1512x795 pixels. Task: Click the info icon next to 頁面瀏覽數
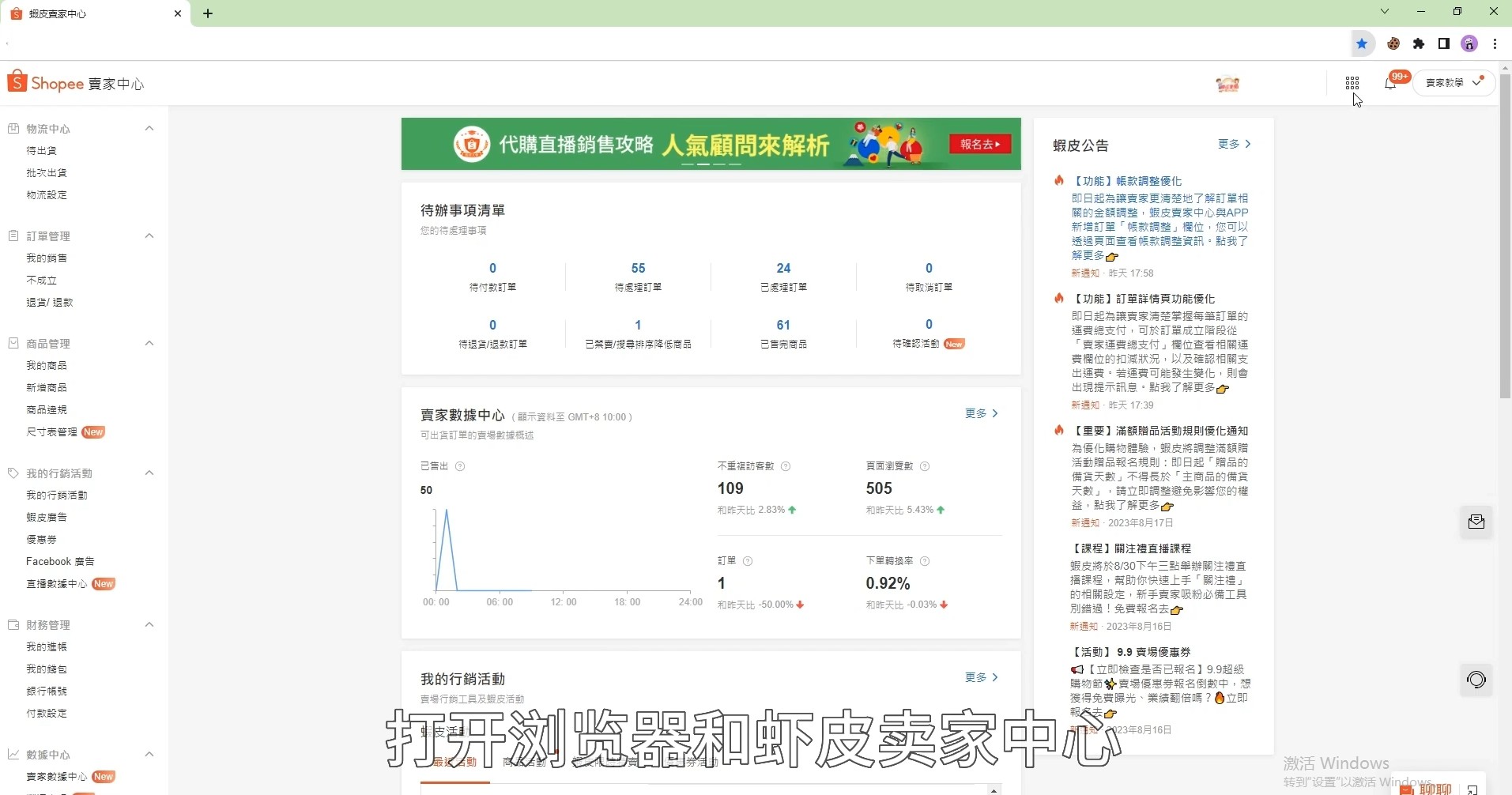point(925,466)
